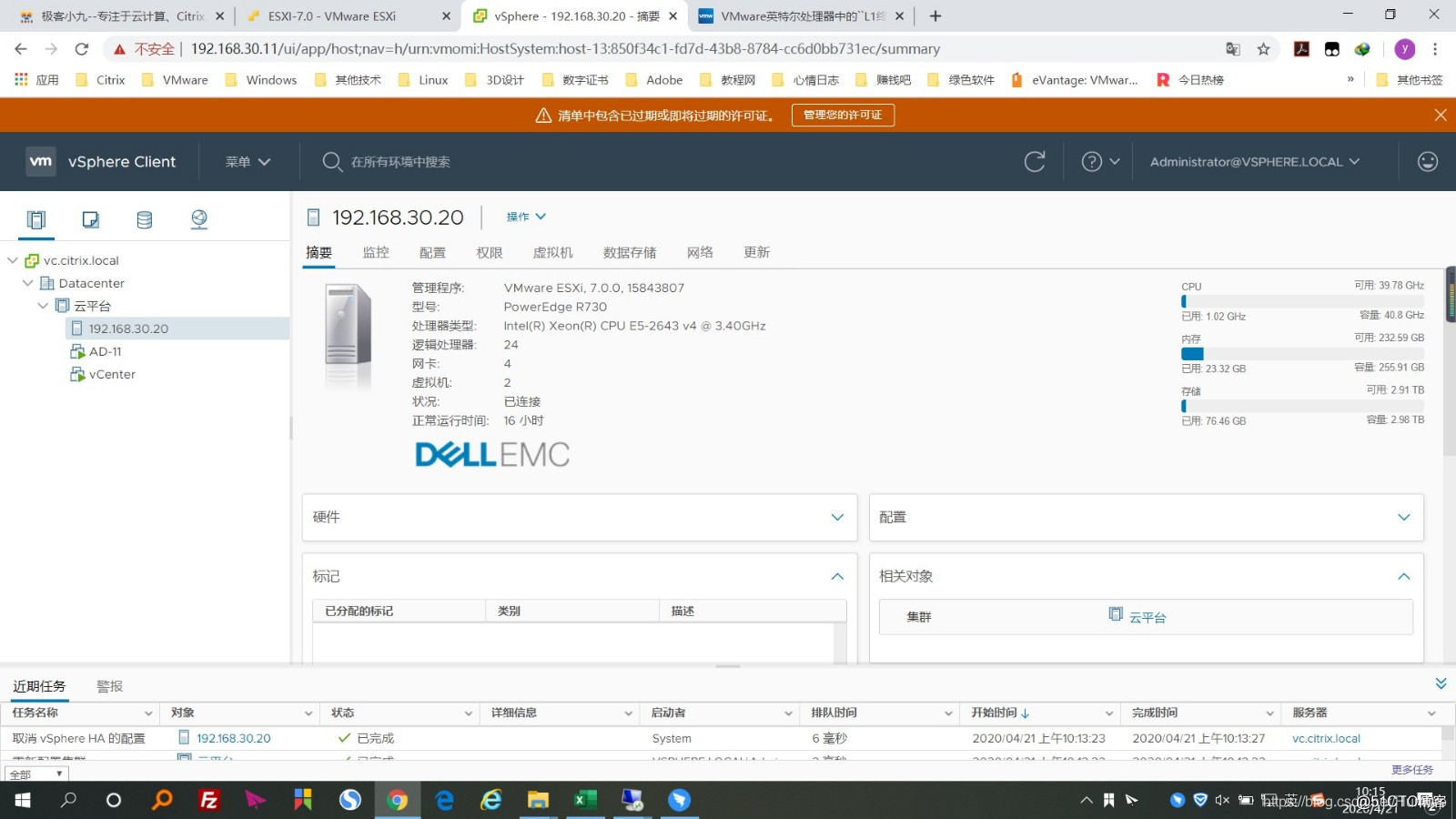Click the feedback smiley icon
Screen dimensions: 1456x819
(1428, 162)
